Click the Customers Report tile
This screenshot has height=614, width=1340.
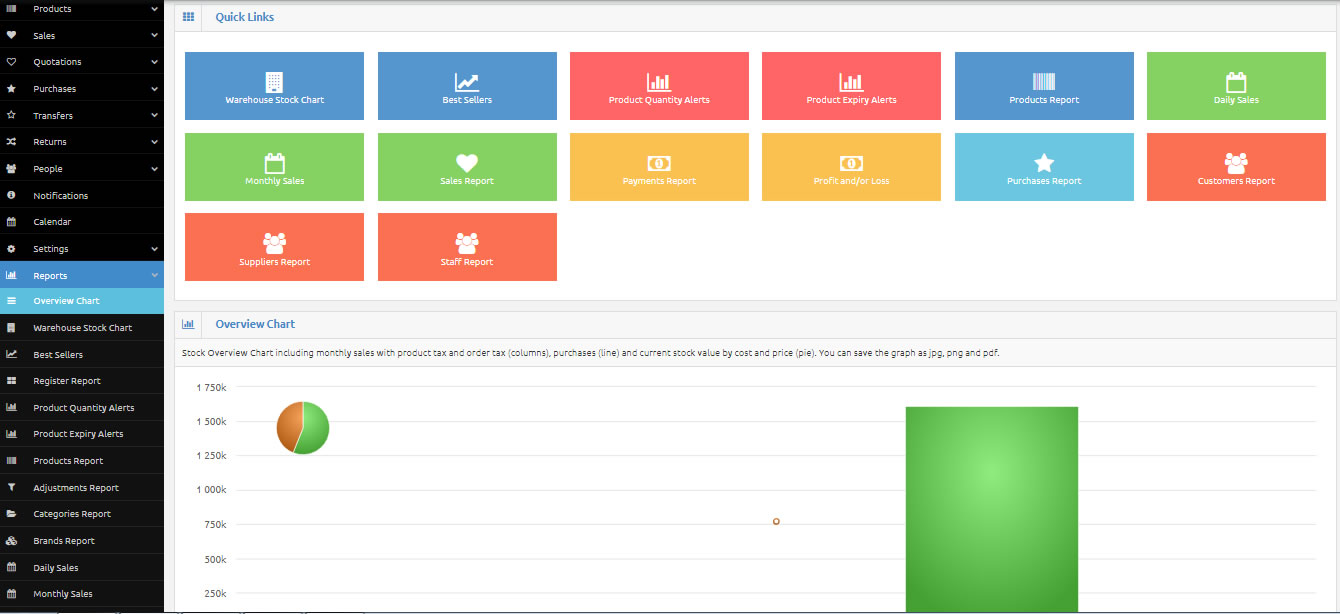1236,168
